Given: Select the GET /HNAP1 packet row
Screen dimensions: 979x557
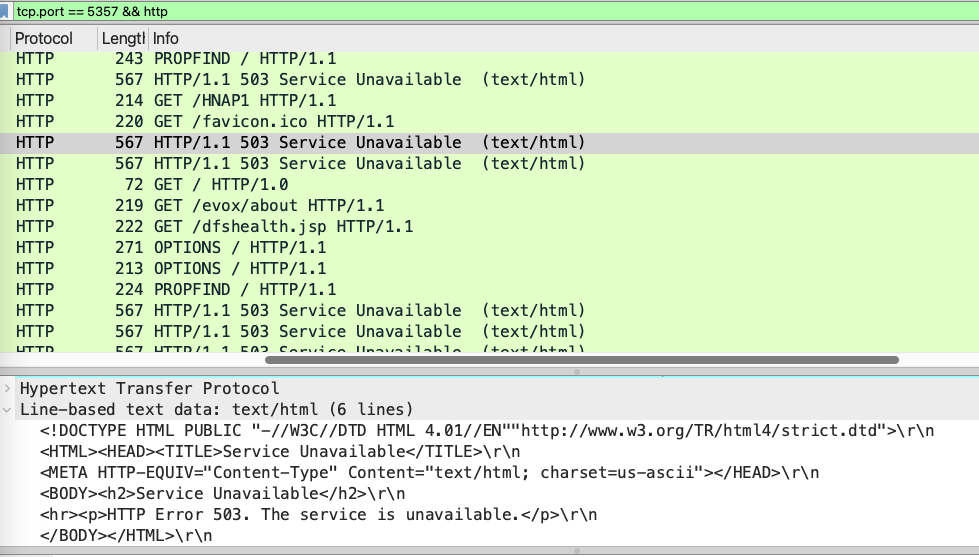Looking at the screenshot, I should tap(490, 101).
